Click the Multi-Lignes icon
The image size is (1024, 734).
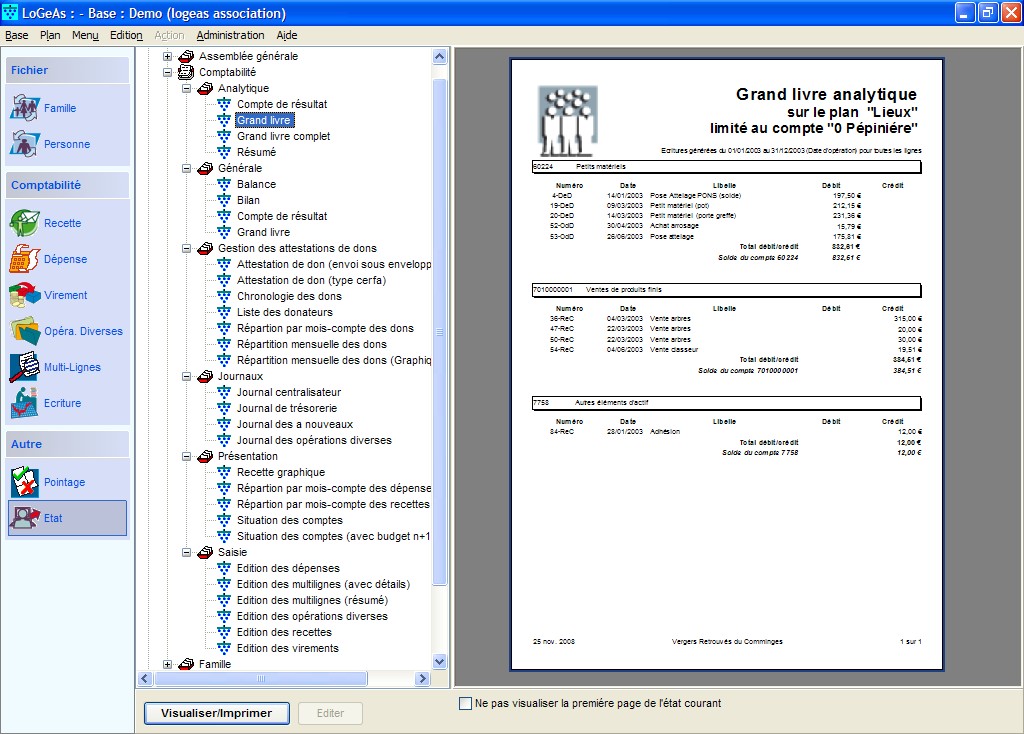25,367
